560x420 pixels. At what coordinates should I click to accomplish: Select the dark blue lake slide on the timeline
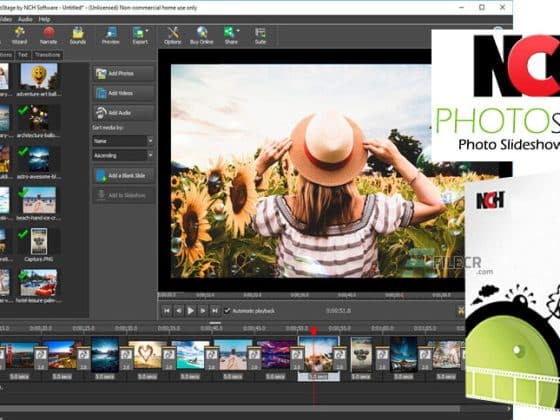point(105,355)
